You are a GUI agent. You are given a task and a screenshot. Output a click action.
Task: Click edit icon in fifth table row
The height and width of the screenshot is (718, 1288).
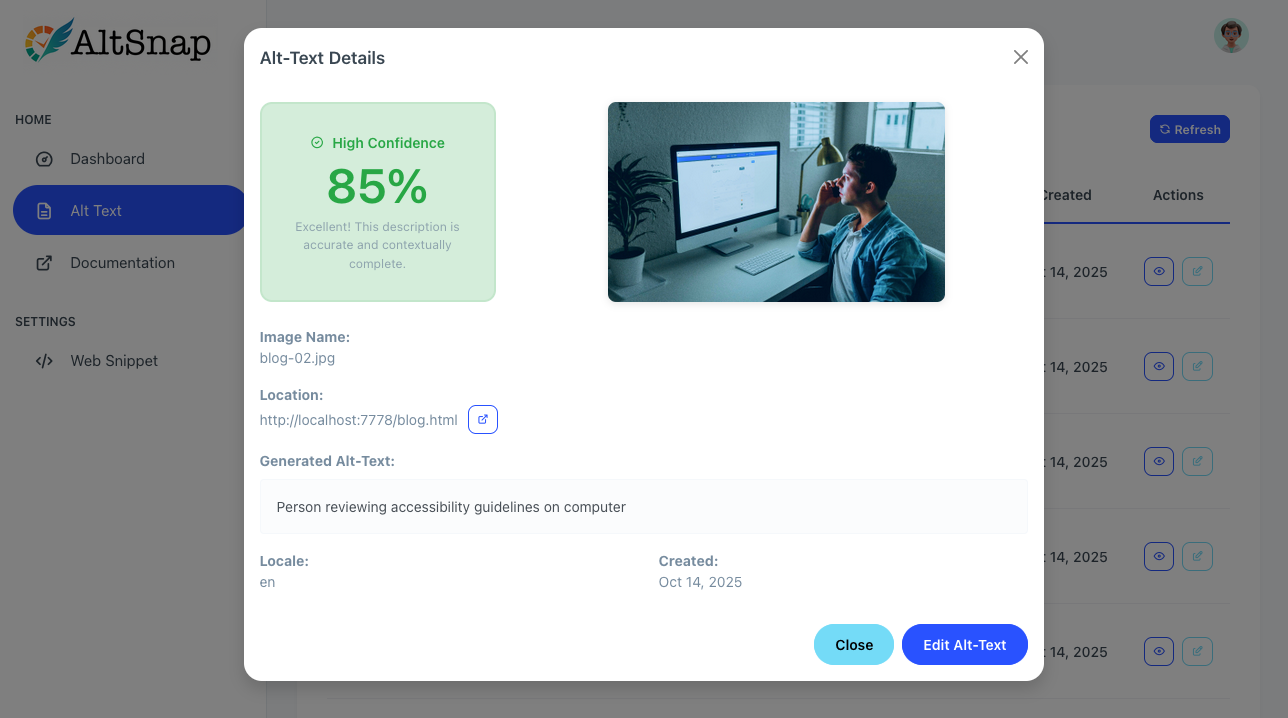(1197, 651)
